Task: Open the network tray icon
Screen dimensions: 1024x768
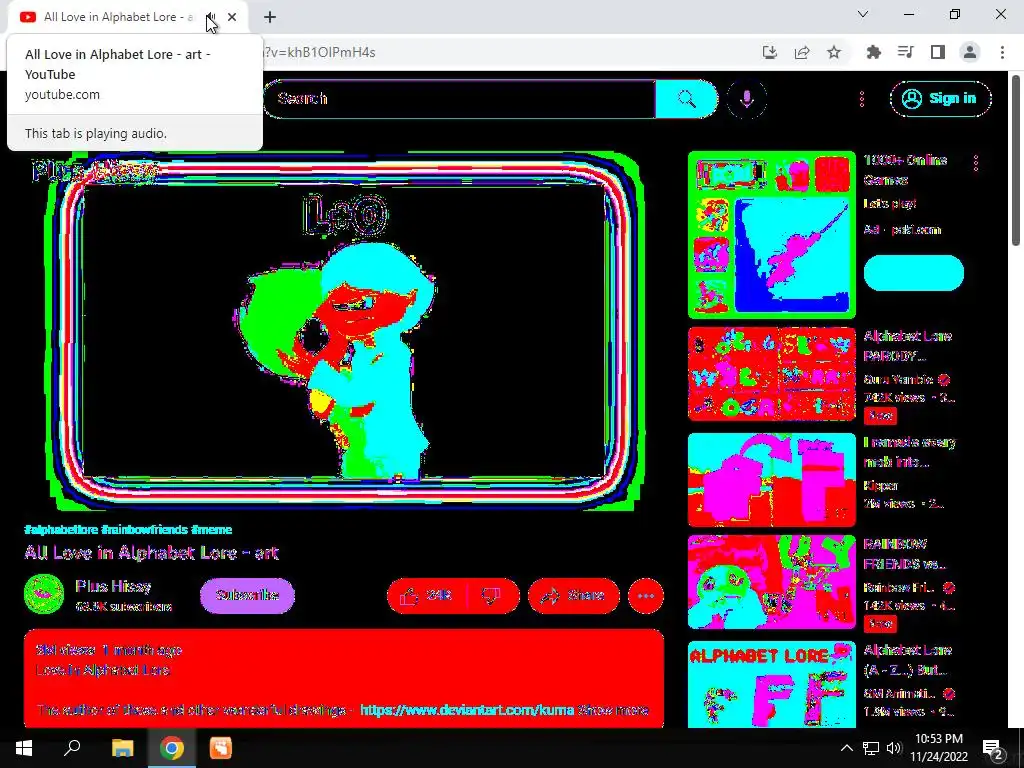Action: tap(871, 748)
